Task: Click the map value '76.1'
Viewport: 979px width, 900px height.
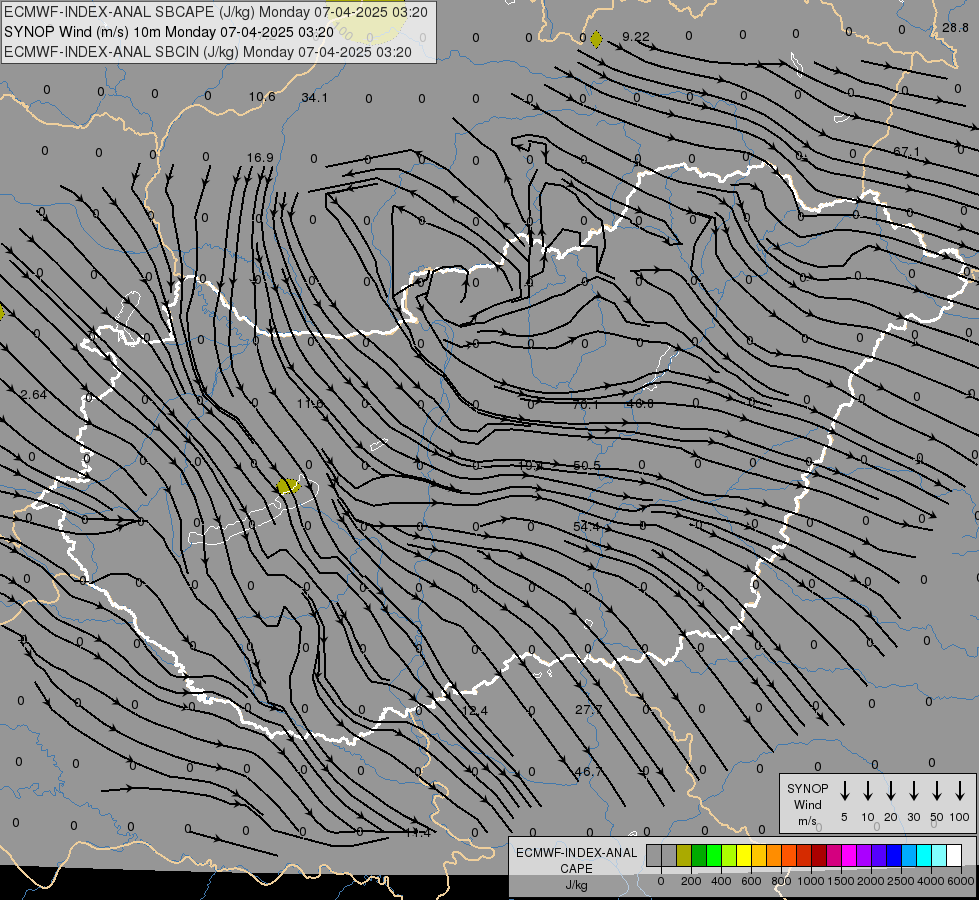Action: click(x=585, y=405)
